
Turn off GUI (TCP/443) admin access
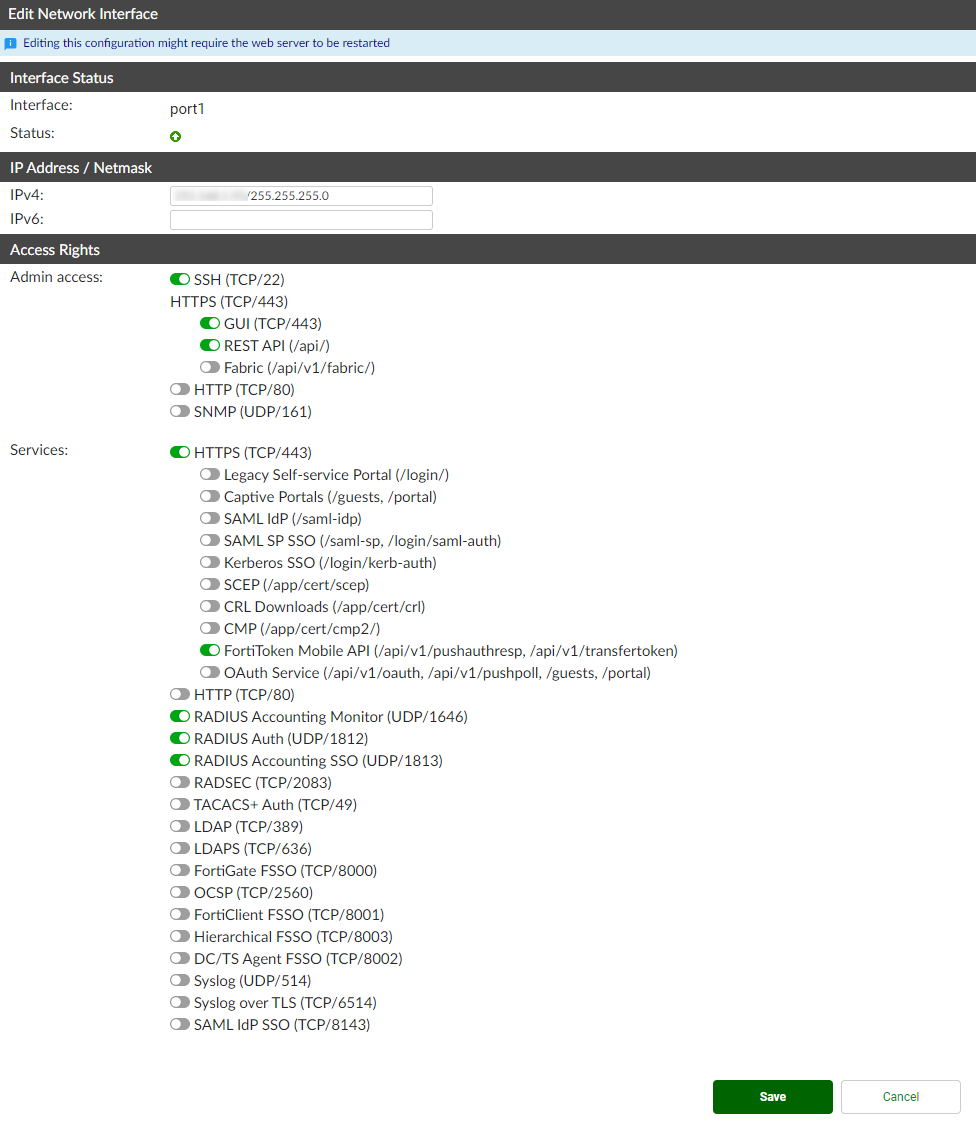pyautogui.click(x=210, y=324)
